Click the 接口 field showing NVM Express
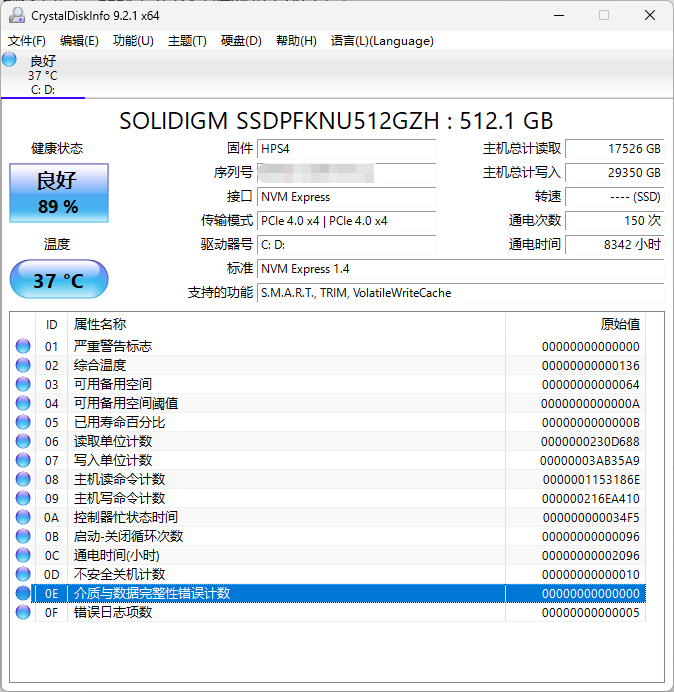 pyautogui.click(x=346, y=197)
